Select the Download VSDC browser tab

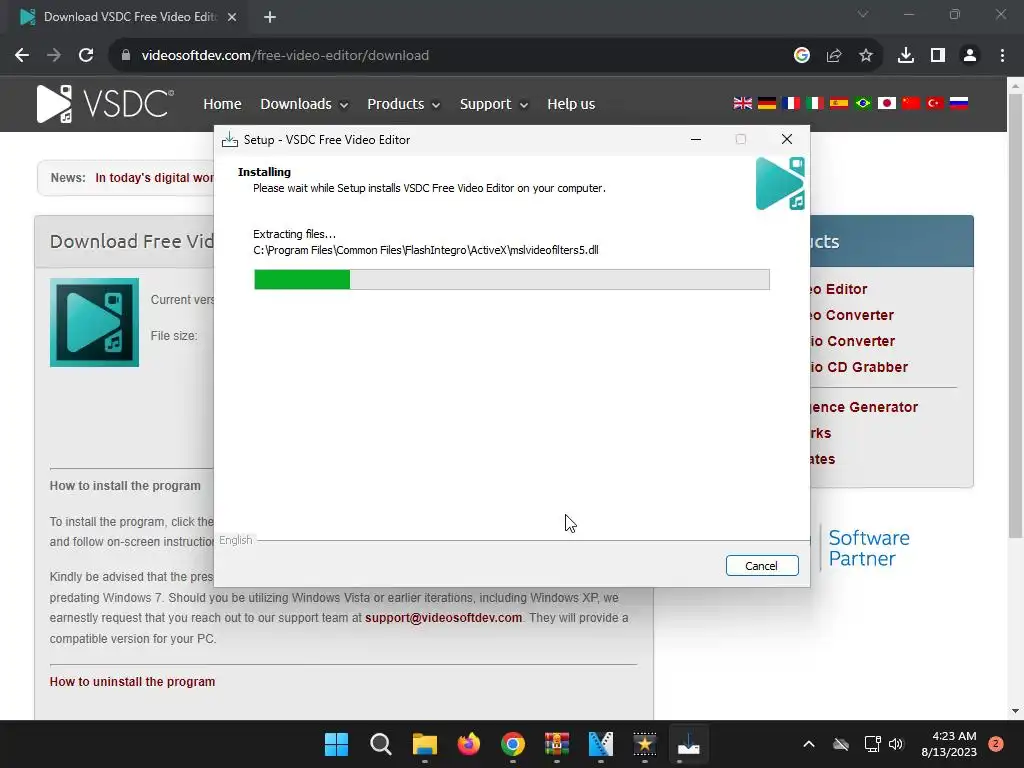[127, 17]
